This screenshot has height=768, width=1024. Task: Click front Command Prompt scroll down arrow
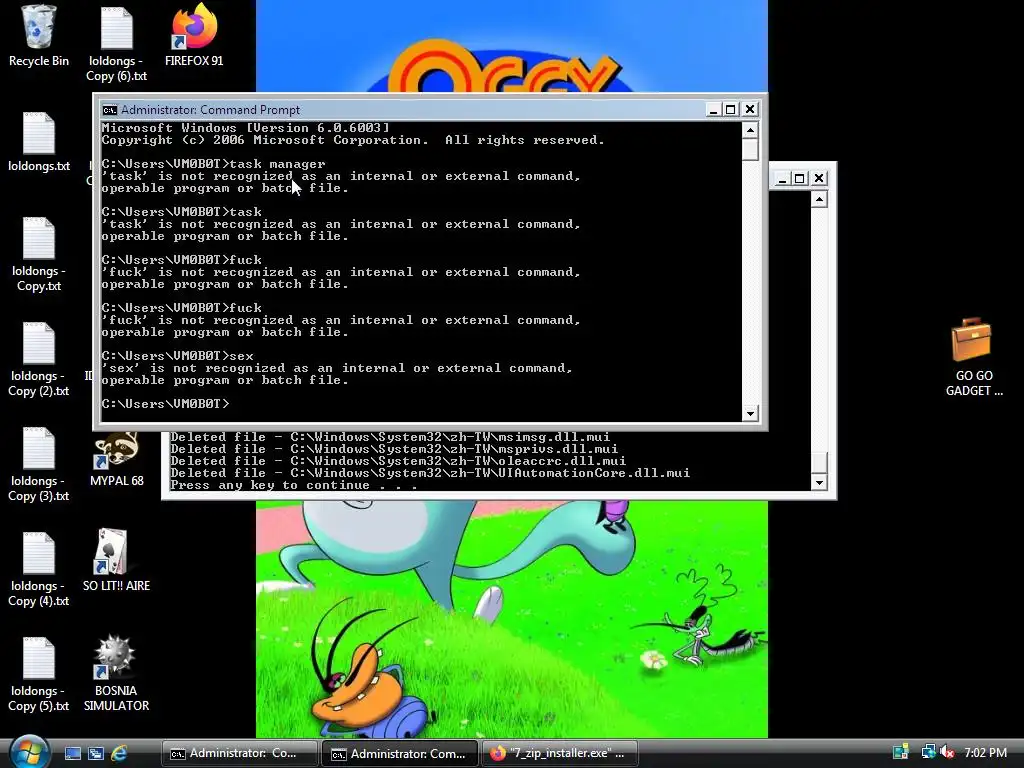tap(750, 413)
